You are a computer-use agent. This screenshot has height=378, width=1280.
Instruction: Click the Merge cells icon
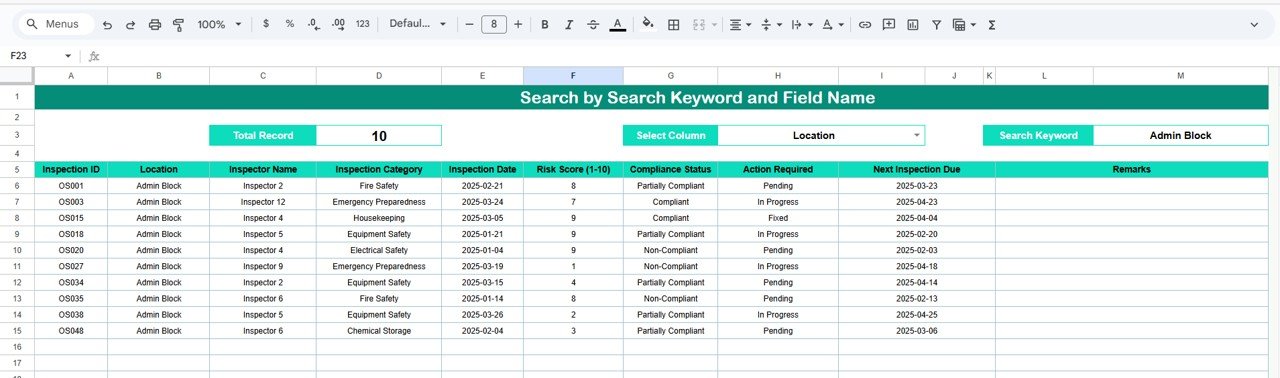698,24
